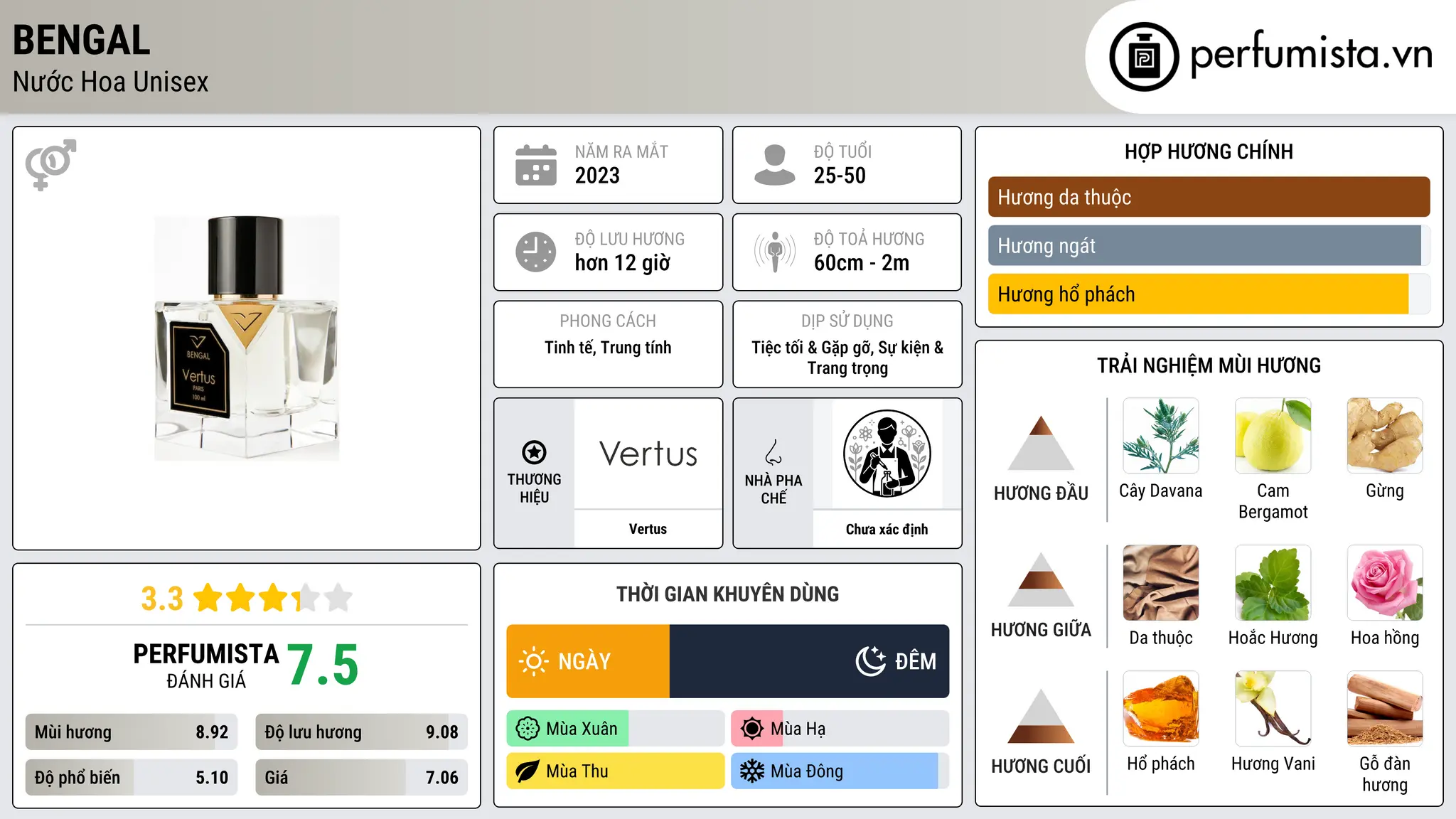
Task: Open the Hương Vani vanilla note image
Action: click(x=1273, y=709)
